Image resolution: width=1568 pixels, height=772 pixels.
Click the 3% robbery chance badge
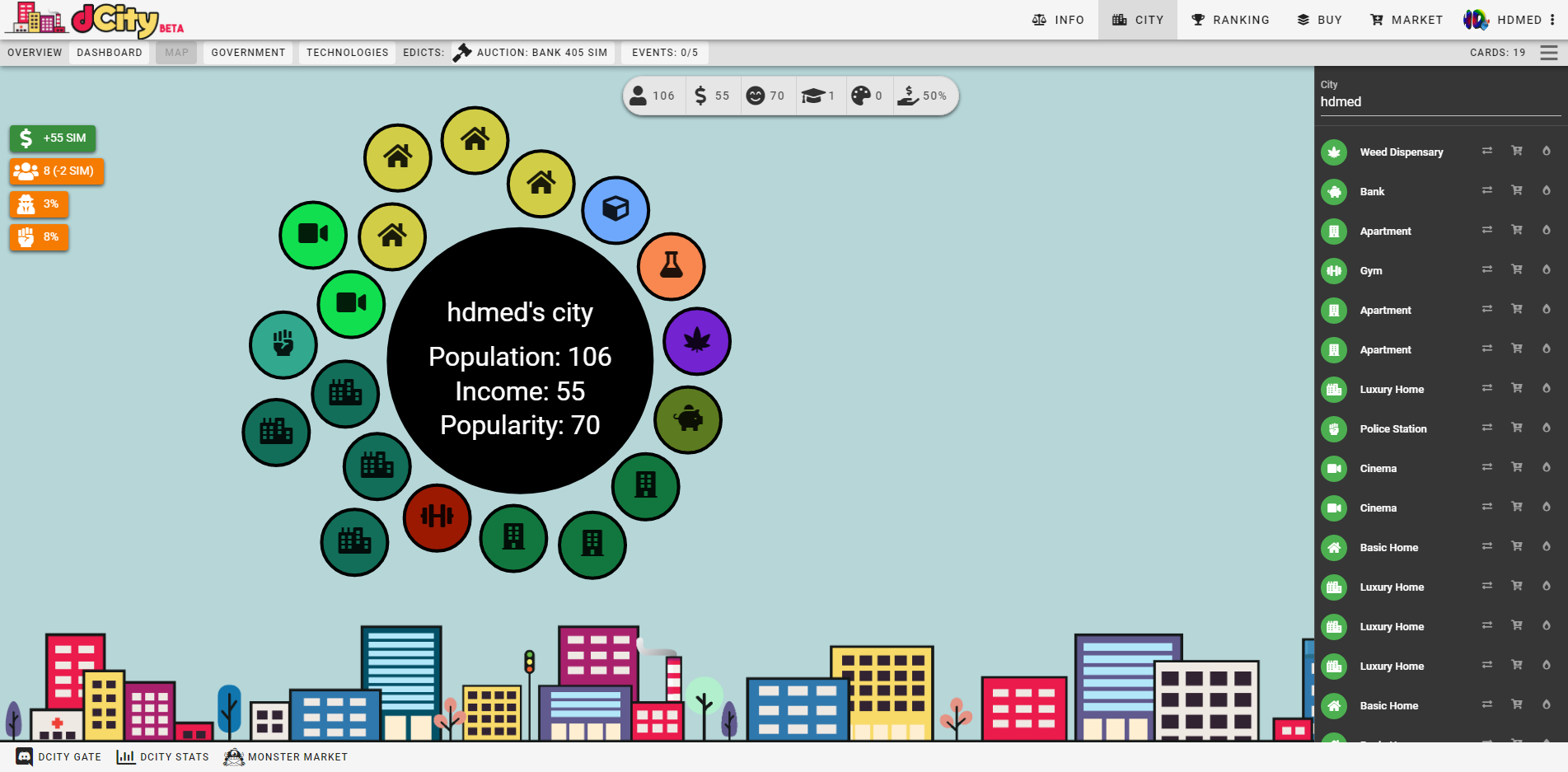40,204
